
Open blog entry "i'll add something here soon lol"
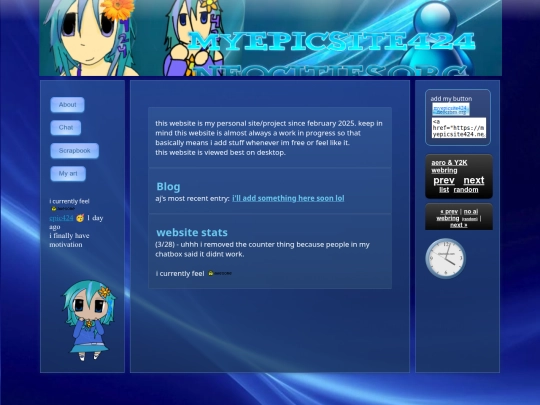(288, 198)
